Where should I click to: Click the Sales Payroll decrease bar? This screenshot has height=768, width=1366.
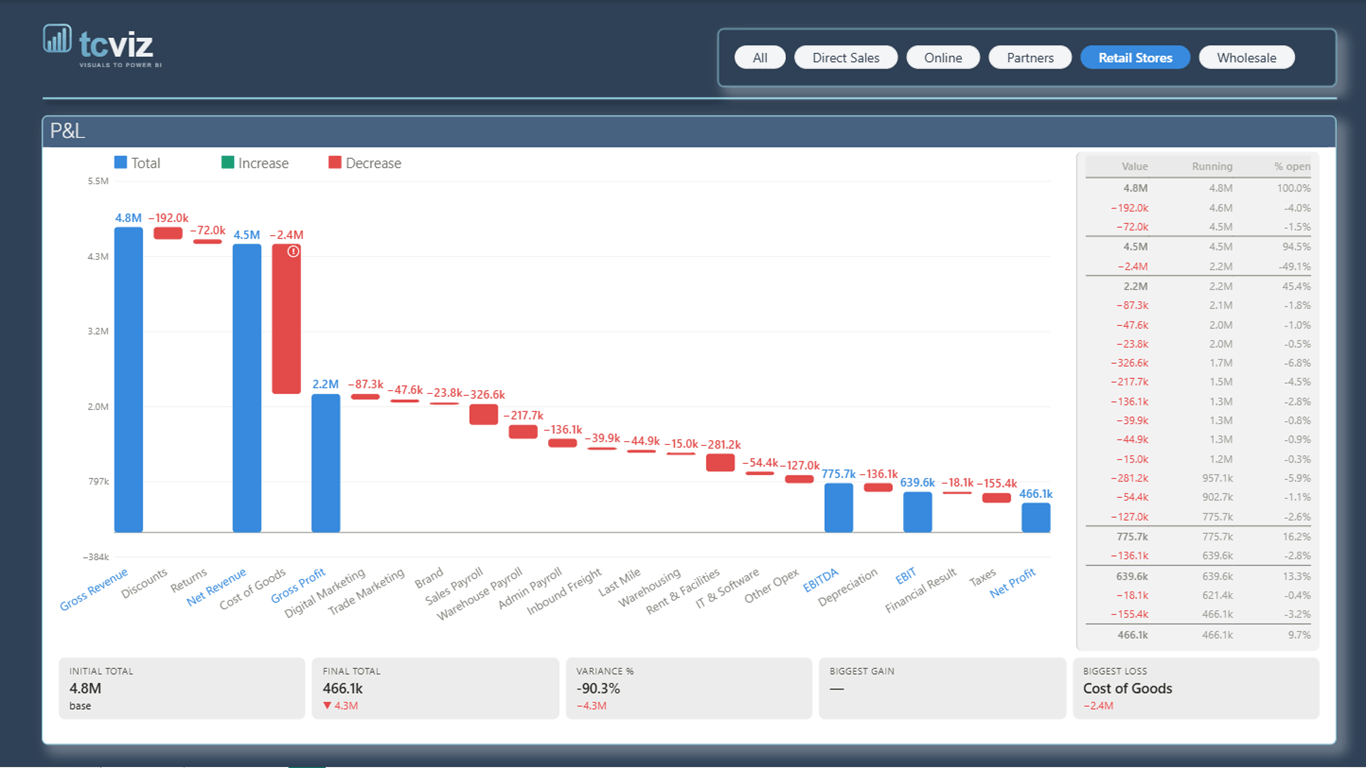(x=484, y=414)
